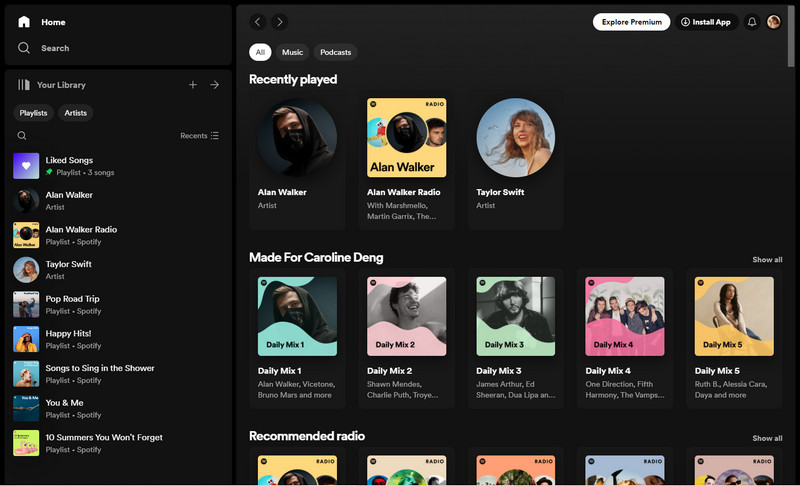800x486 pixels.
Task: Select the Podcasts filter chip
Action: [335, 52]
